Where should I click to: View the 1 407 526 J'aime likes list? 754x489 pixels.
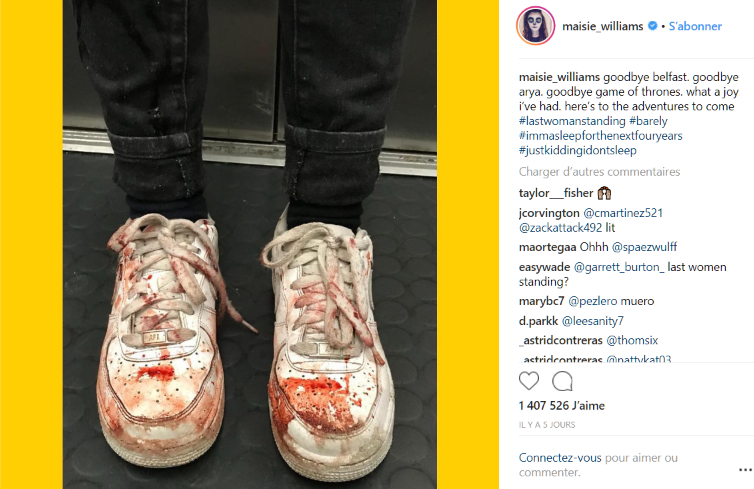tap(562, 405)
